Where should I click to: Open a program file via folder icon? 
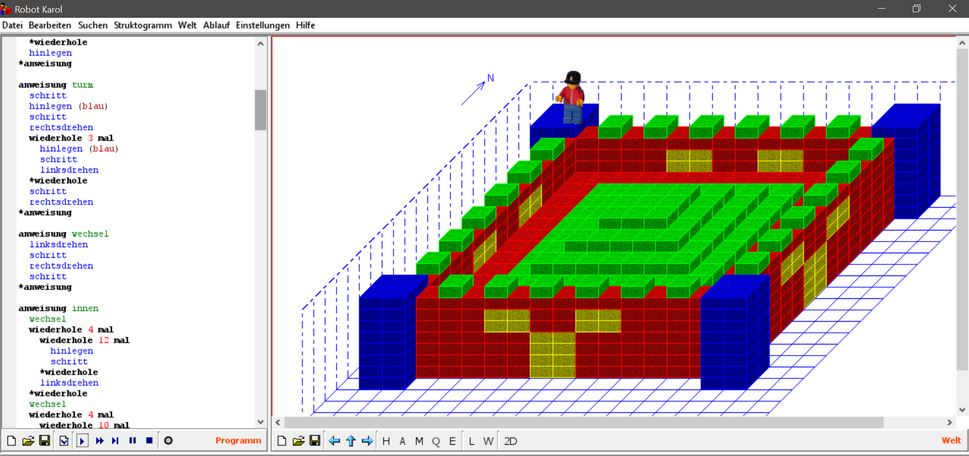28,440
